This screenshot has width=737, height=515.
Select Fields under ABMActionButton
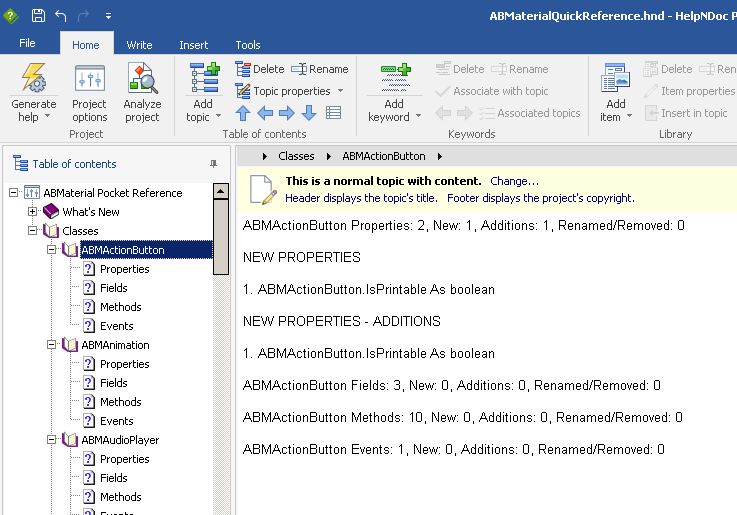(x=113, y=288)
